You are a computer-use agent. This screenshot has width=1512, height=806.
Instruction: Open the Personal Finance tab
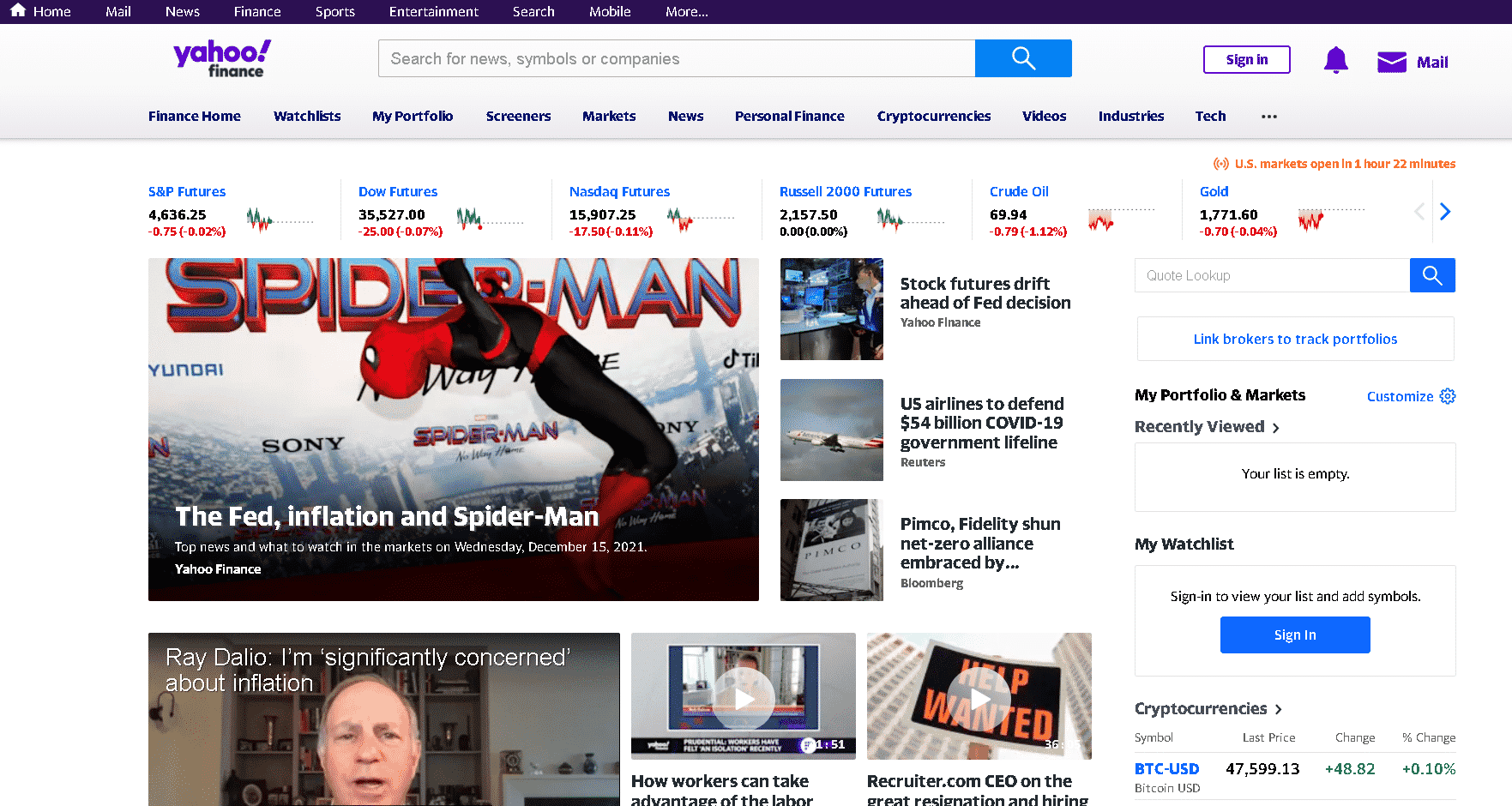coord(789,117)
